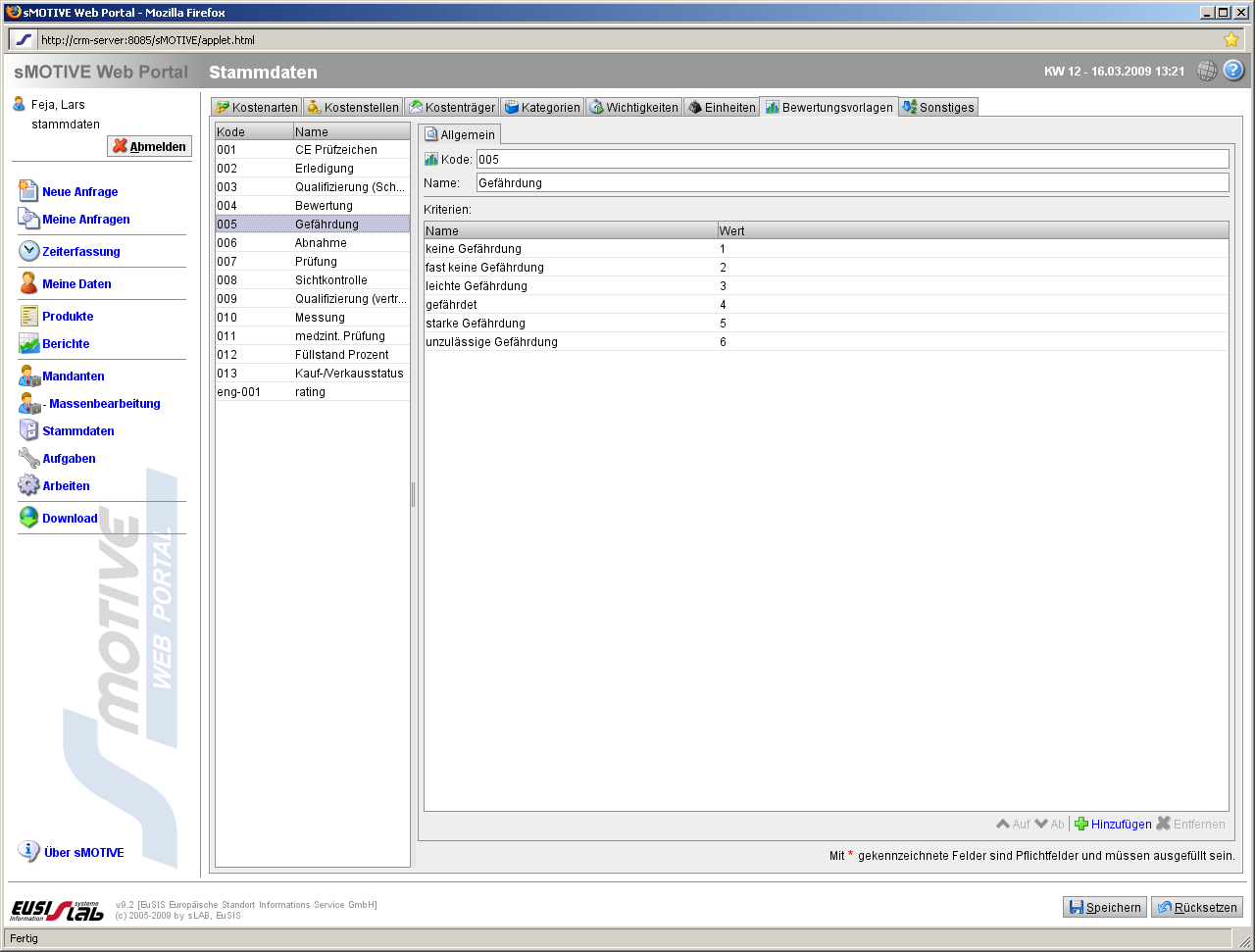Viewport: 1255px width, 952px height.
Task: Click the Aufgaben wrench icon
Action: tap(28, 458)
